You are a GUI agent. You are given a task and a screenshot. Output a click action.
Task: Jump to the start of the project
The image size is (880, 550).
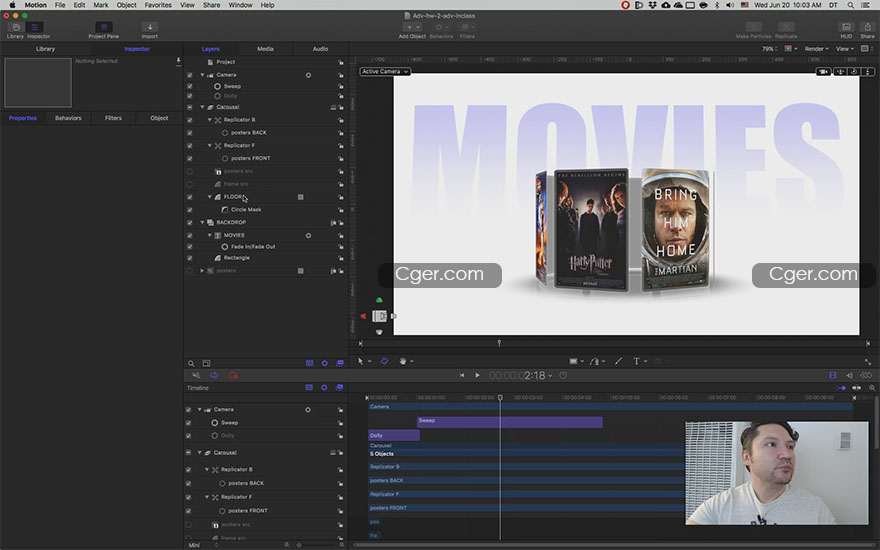pos(462,375)
